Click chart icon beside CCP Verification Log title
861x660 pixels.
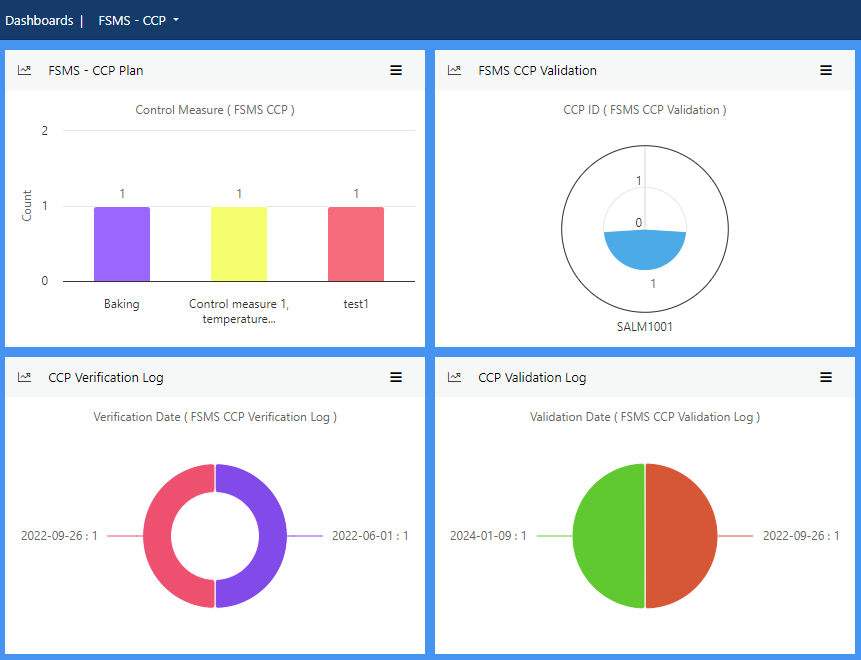pos(25,377)
